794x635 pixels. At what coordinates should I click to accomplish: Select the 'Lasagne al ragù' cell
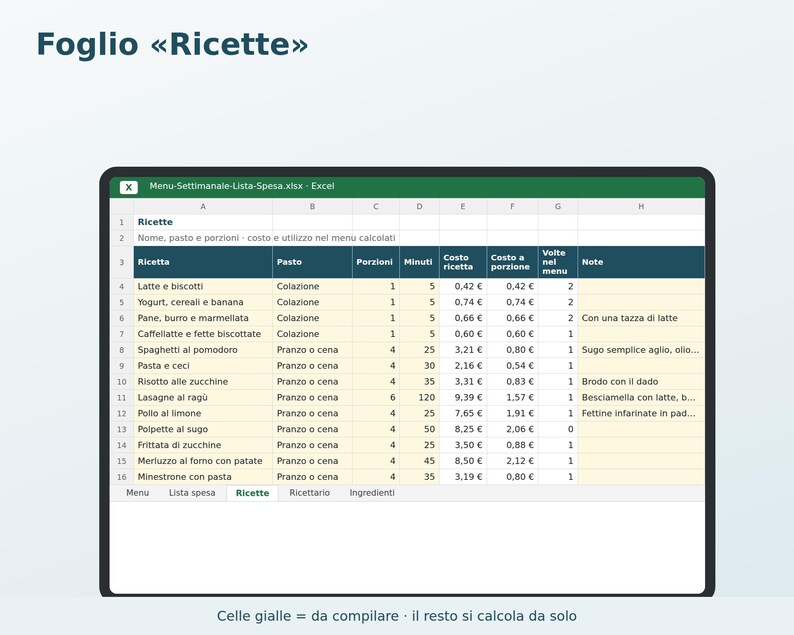tap(203, 398)
